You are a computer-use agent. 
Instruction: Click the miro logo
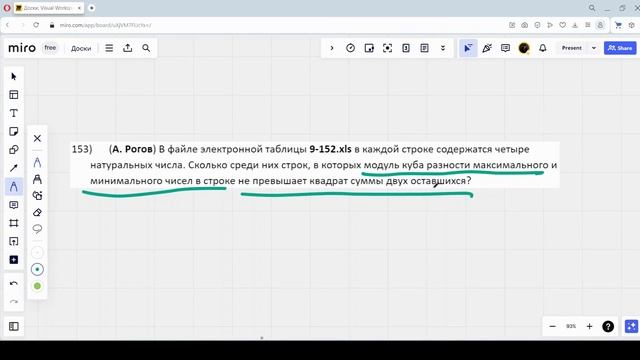point(22,48)
